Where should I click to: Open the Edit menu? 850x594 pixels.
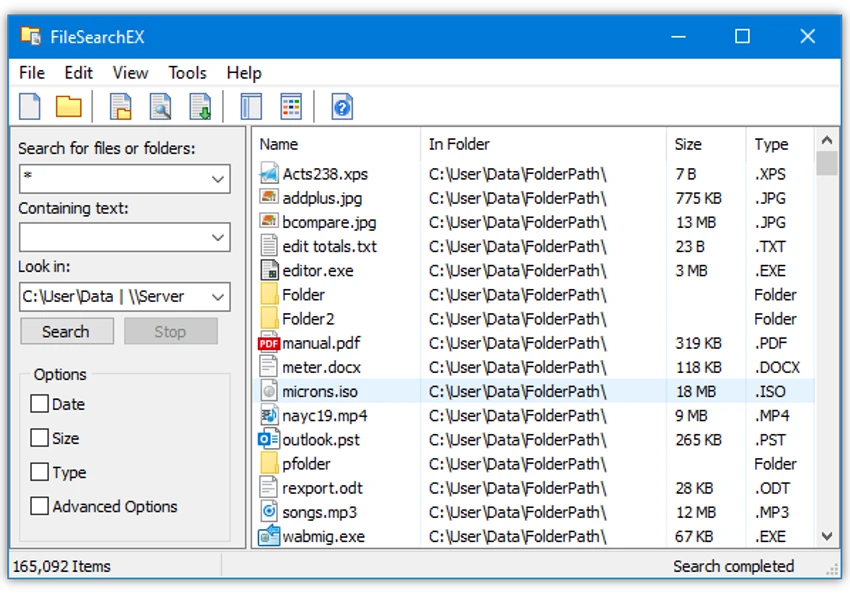click(x=79, y=73)
